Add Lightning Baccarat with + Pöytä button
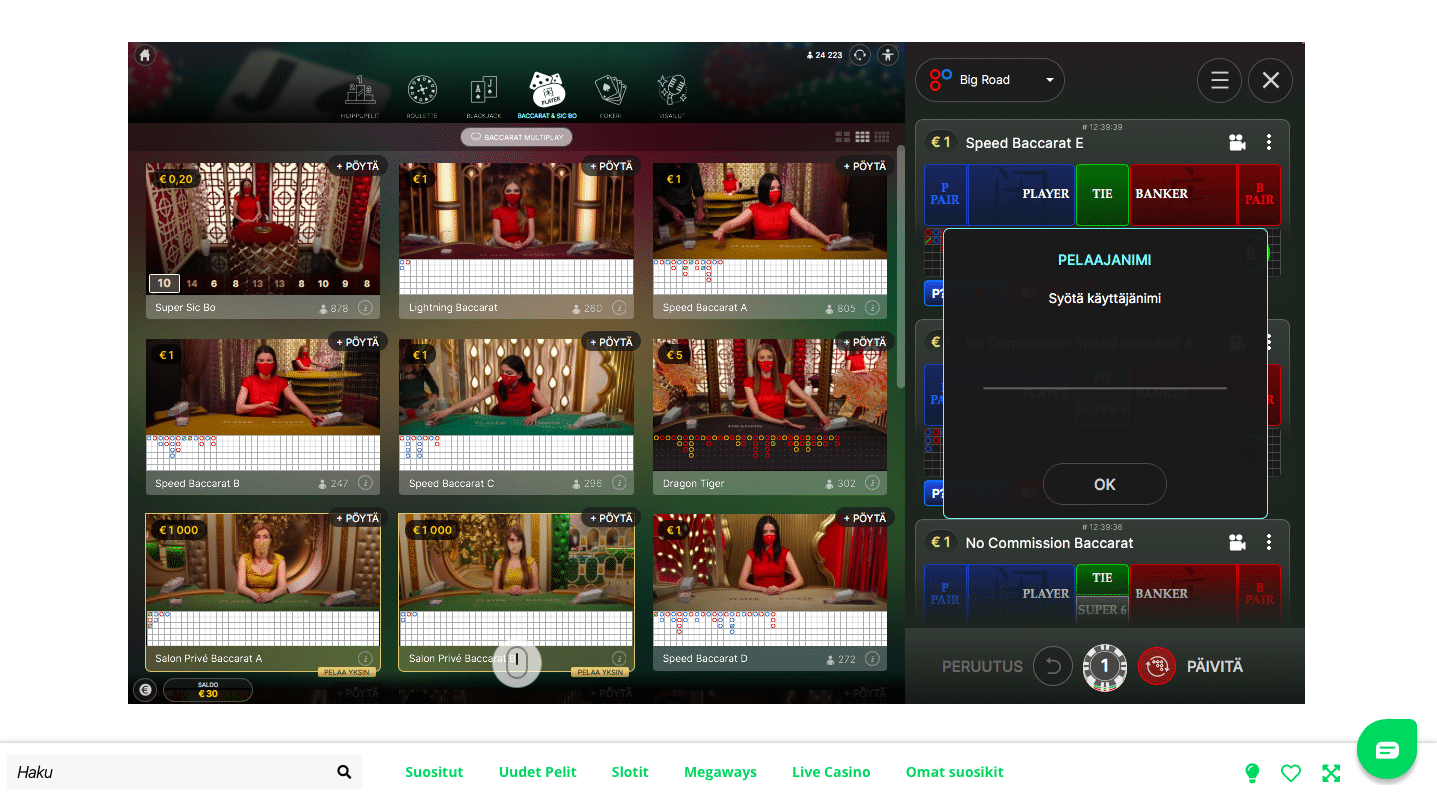The height and width of the screenshot is (798, 1437). pos(610,166)
